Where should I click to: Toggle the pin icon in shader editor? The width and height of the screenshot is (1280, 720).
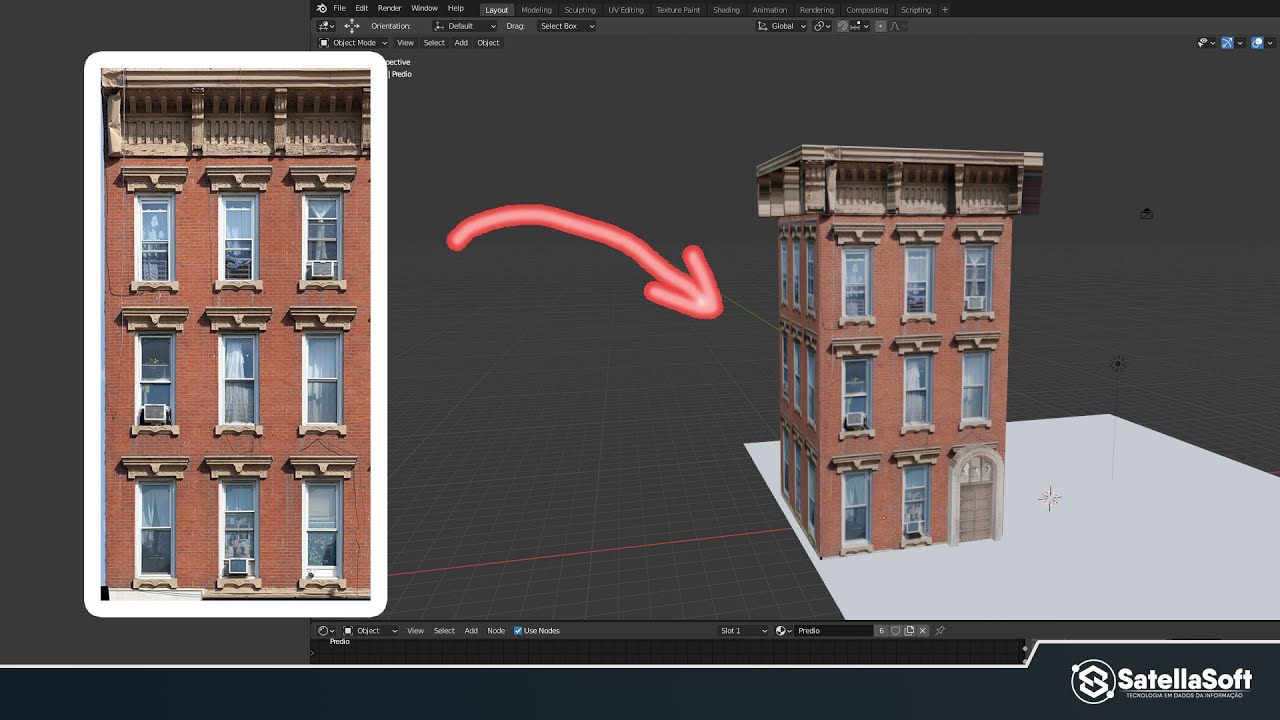(x=940, y=631)
